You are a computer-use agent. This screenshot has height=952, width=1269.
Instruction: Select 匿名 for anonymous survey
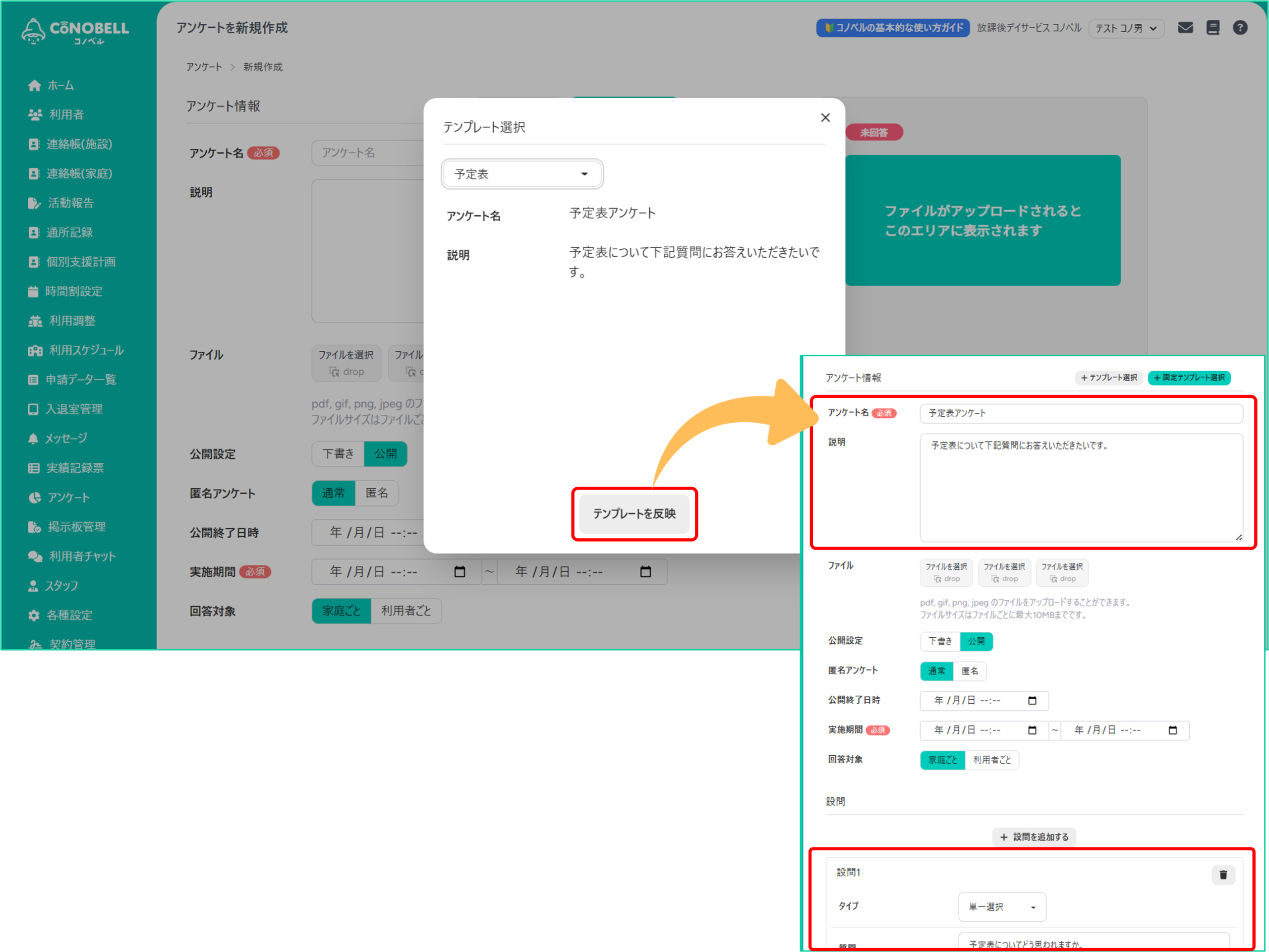[x=970, y=671]
